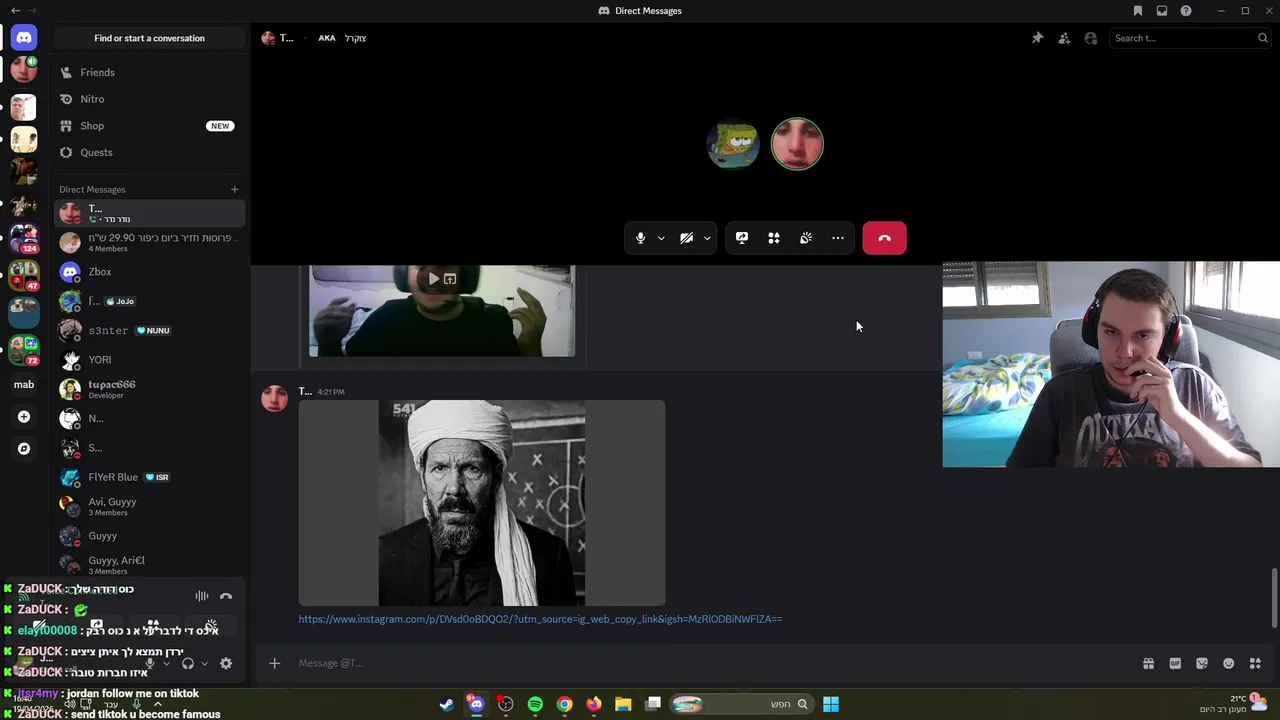1280x720 pixels.
Task: Create new DM with plus icon
Action: pyautogui.click(x=235, y=189)
